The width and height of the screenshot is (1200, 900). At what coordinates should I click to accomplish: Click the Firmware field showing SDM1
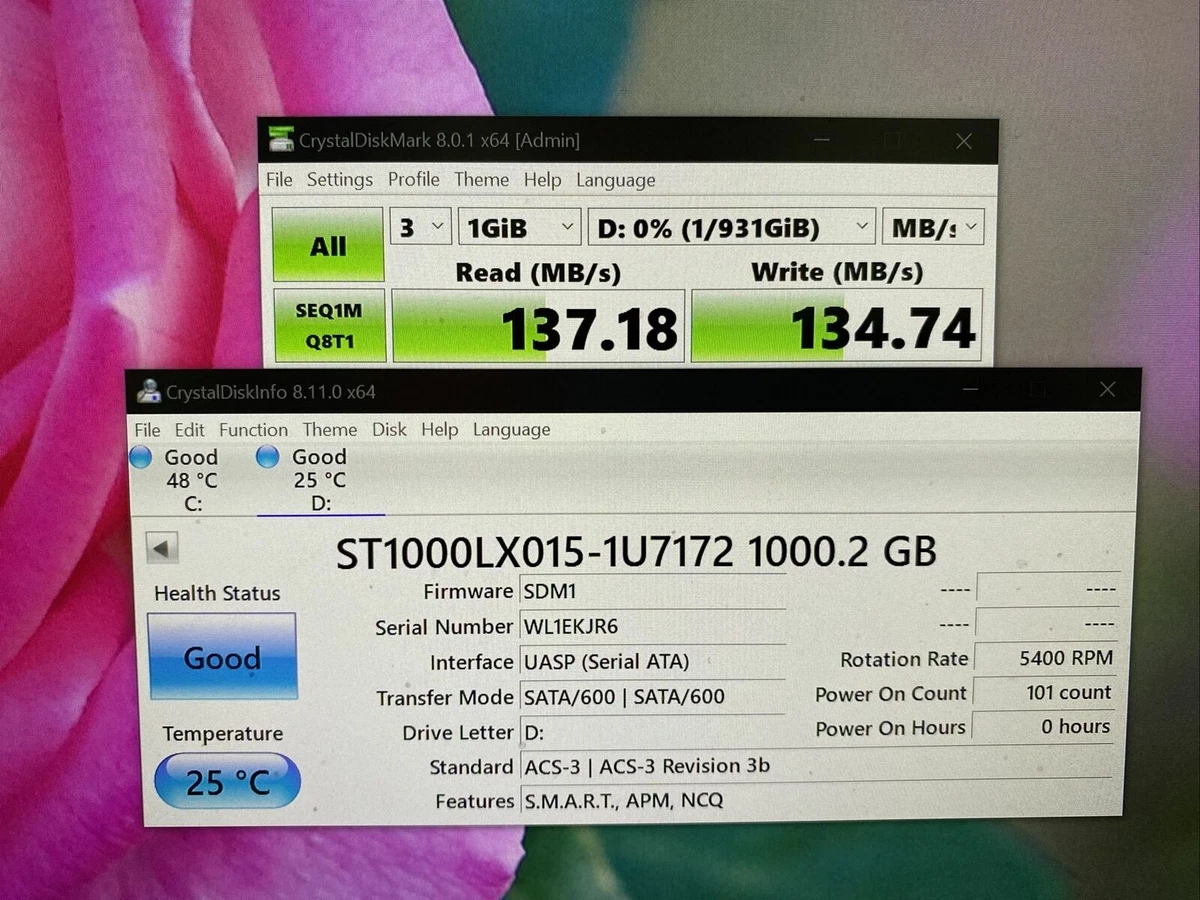(x=652, y=591)
